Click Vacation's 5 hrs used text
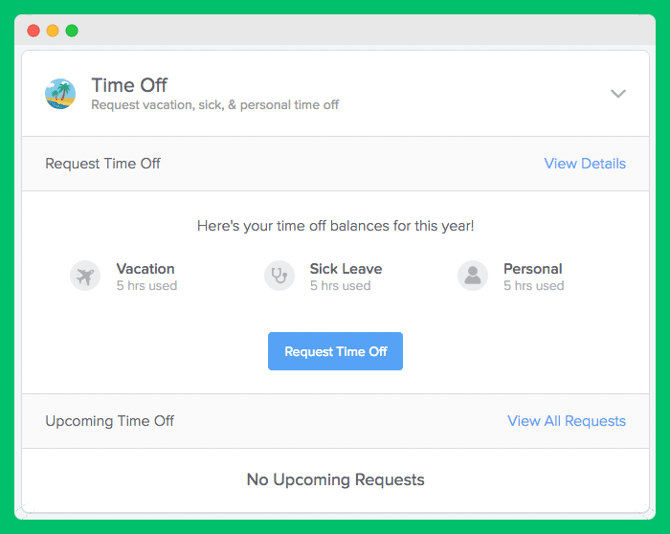The image size is (670, 534). pyautogui.click(x=147, y=285)
